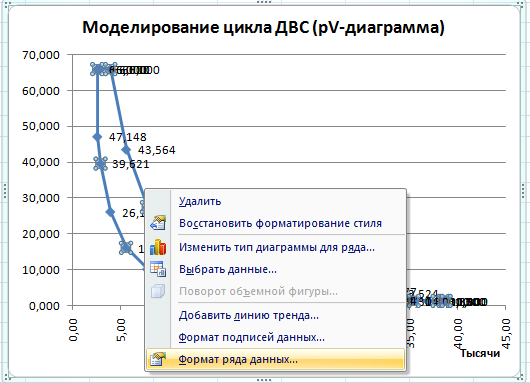530x383 pixels.
Task: Select the axis value 60,000
Action: 41,91
